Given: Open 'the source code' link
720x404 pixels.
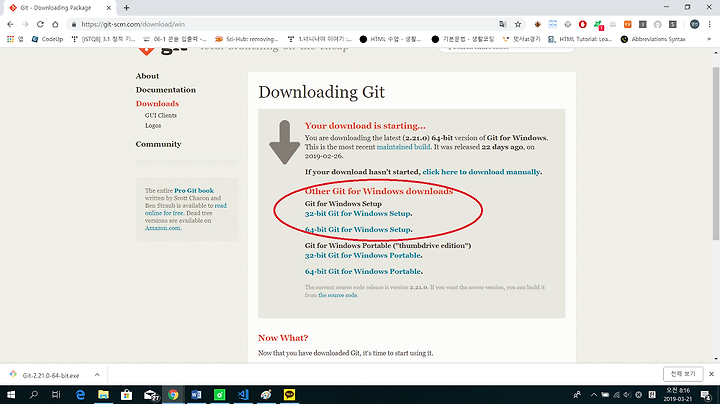Looking at the screenshot, I should 338,295.
